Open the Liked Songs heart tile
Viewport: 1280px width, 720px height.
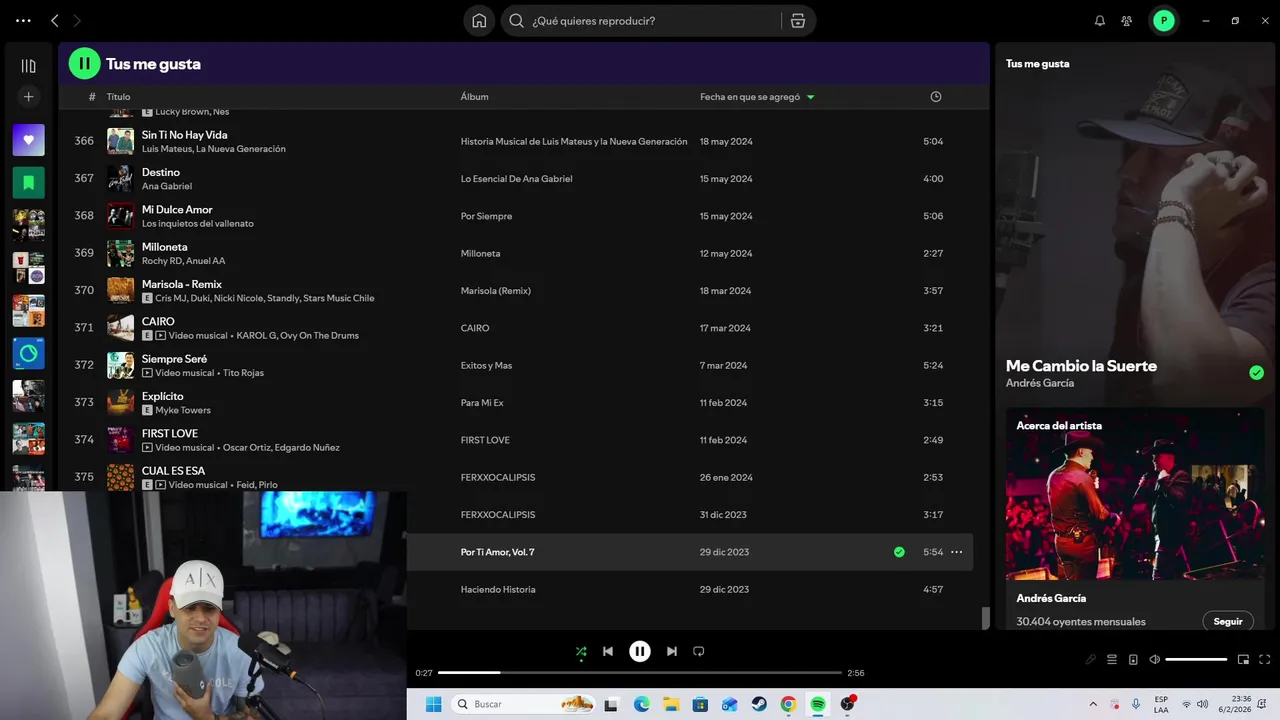click(x=28, y=140)
